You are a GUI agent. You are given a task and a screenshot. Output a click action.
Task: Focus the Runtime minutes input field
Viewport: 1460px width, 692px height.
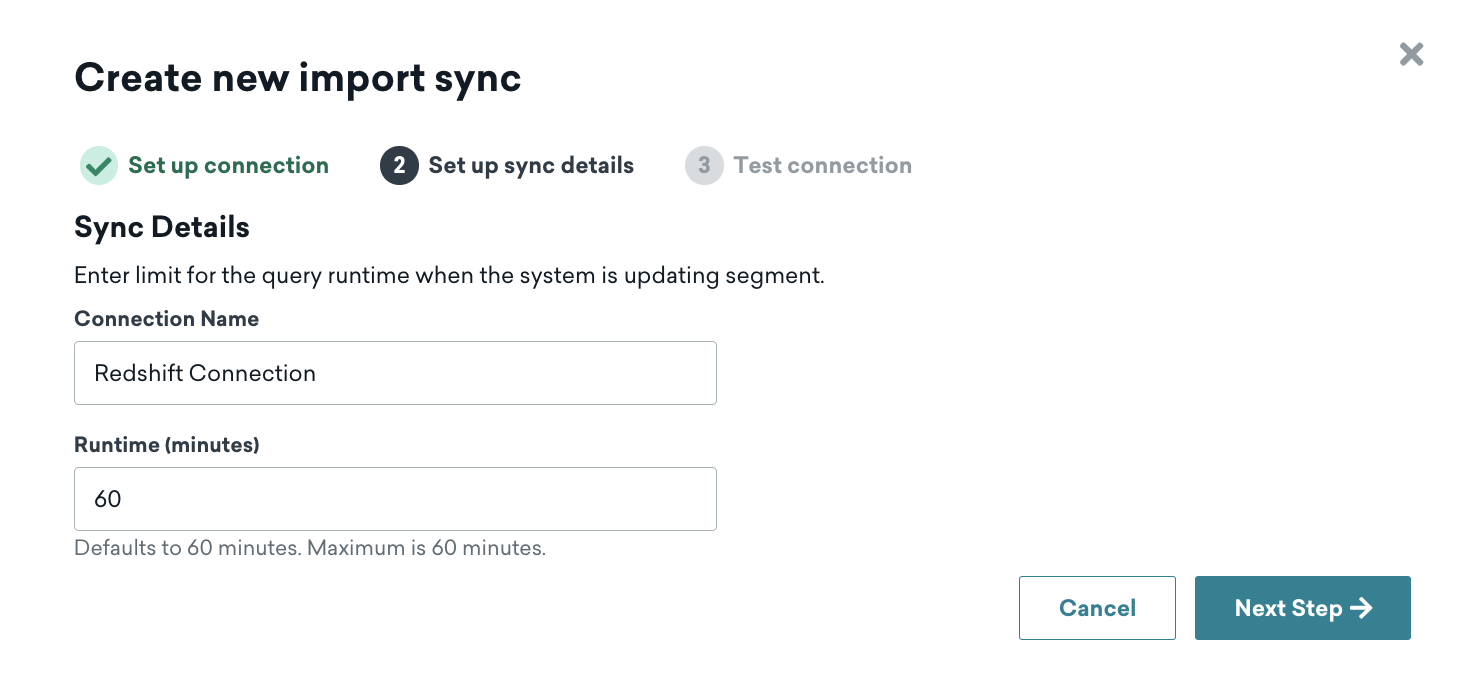395,499
